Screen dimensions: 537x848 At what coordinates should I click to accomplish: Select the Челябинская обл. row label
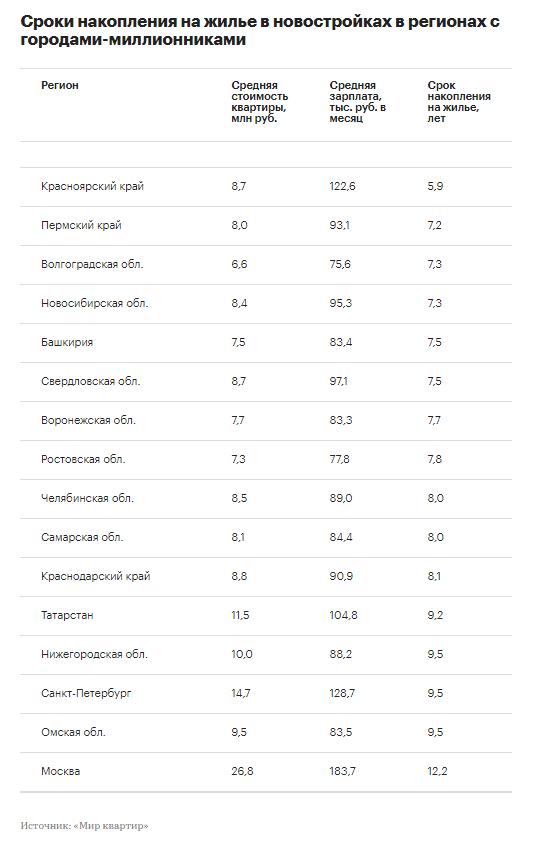pyautogui.click(x=87, y=498)
